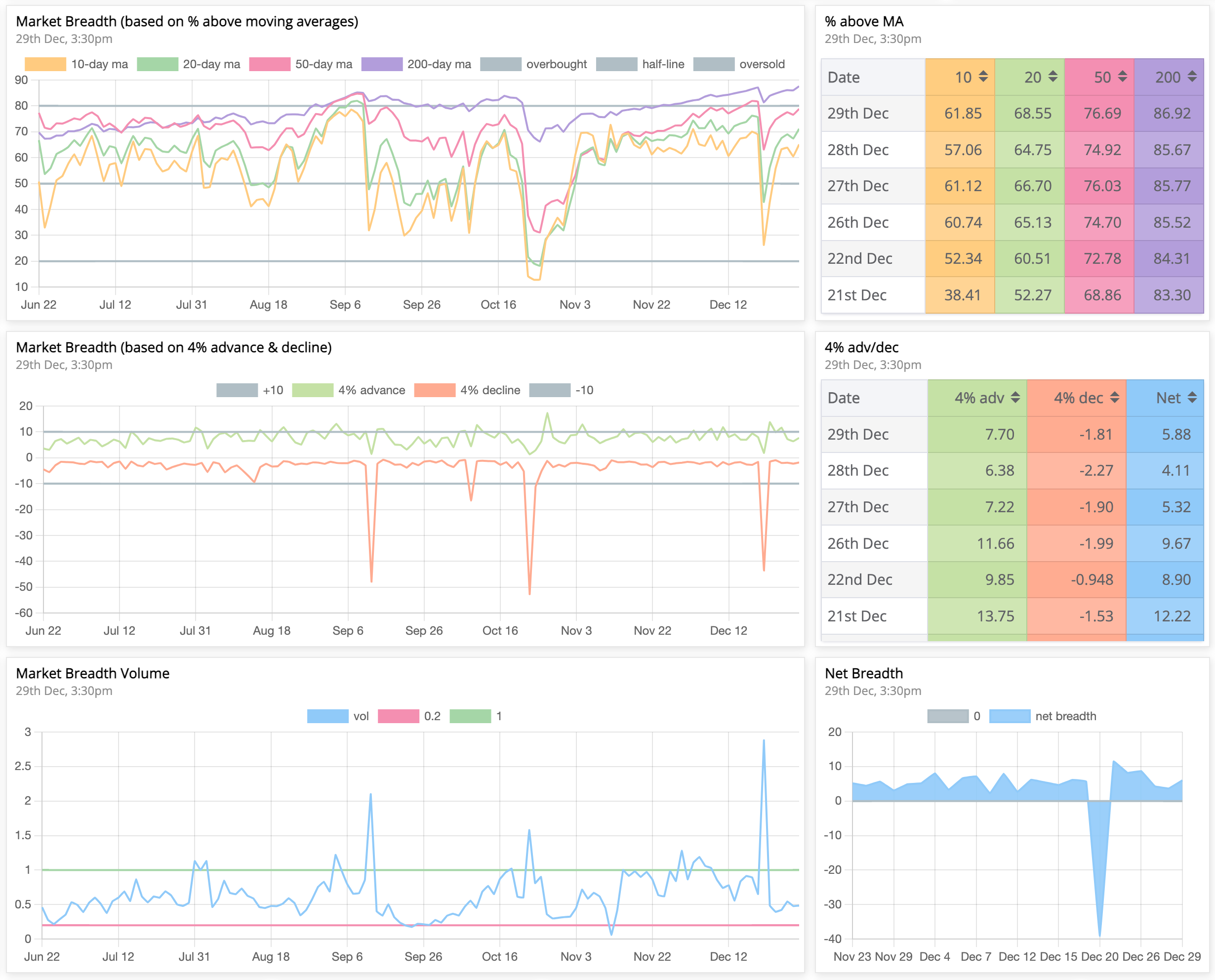Click the 61.85 value cell
The height and width of the screenshot is (980, 1215).
[x=960, y=114]
